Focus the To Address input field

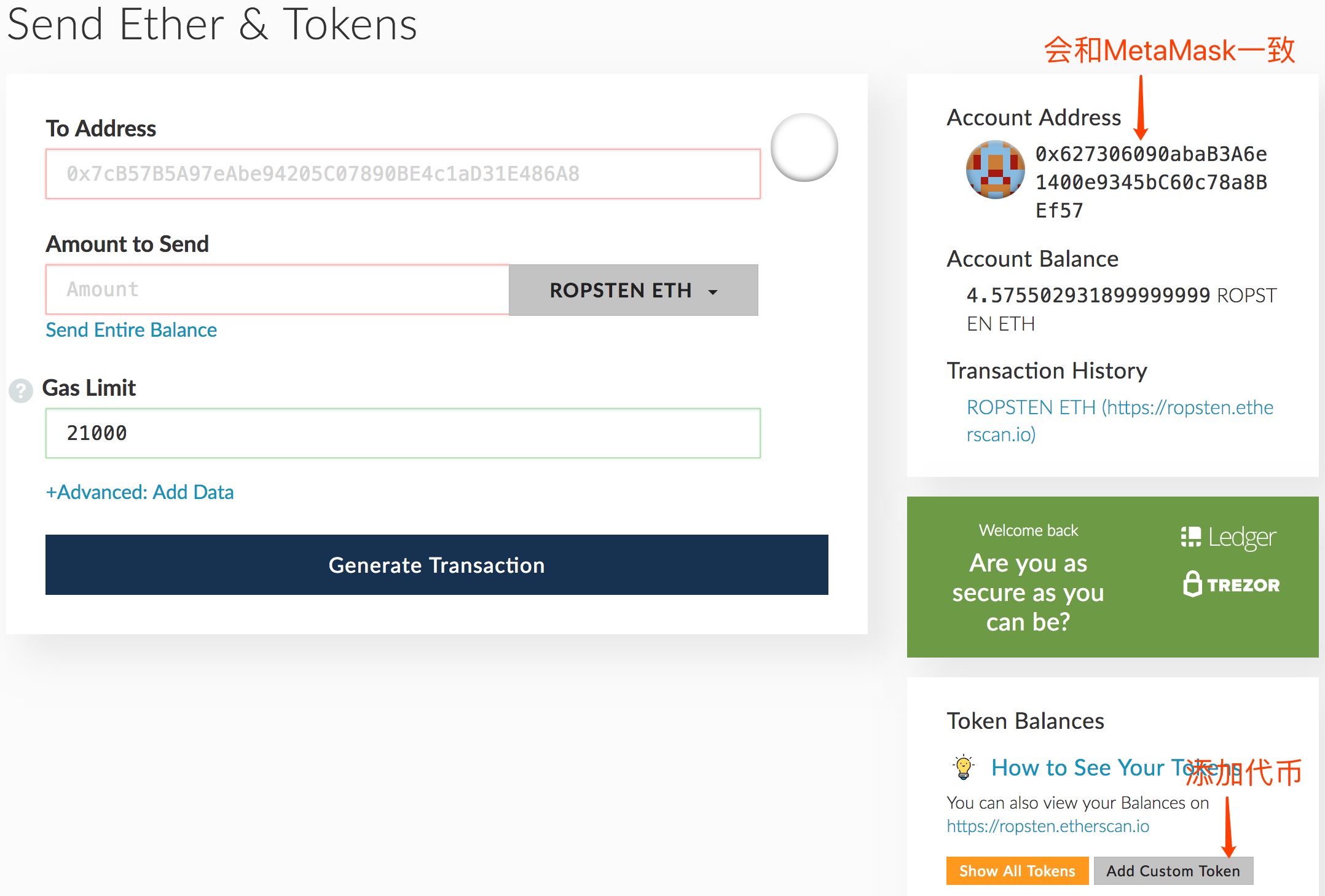click(x=403, y=174)
